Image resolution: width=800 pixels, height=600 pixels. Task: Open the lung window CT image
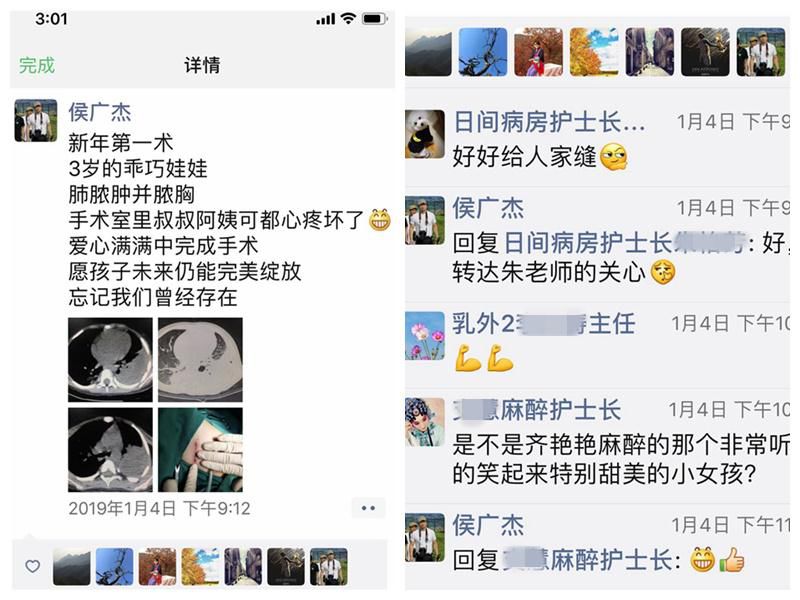click(x=200, y=360)
